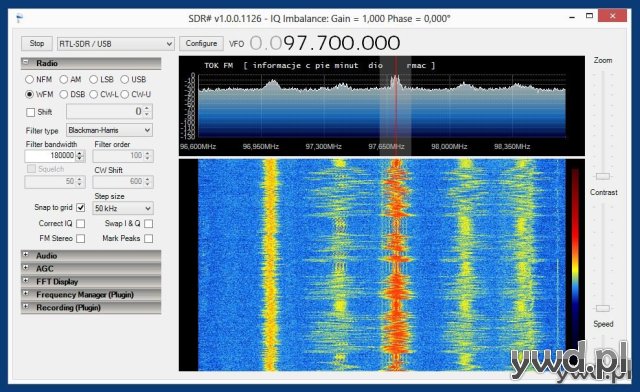Select LSB demodulation mode
This screenshot has width=640, height=392.
coord(93,79)
